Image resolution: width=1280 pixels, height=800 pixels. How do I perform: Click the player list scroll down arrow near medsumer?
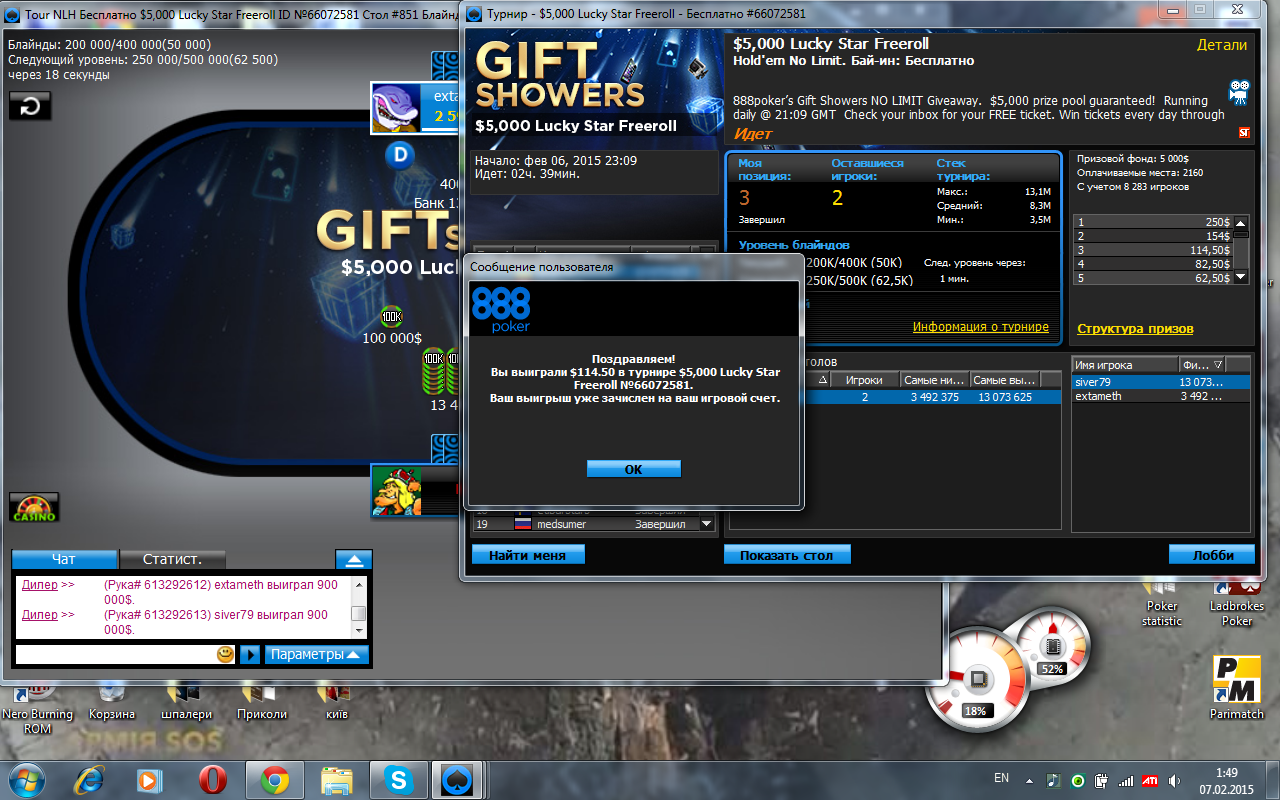click(707, 524)
